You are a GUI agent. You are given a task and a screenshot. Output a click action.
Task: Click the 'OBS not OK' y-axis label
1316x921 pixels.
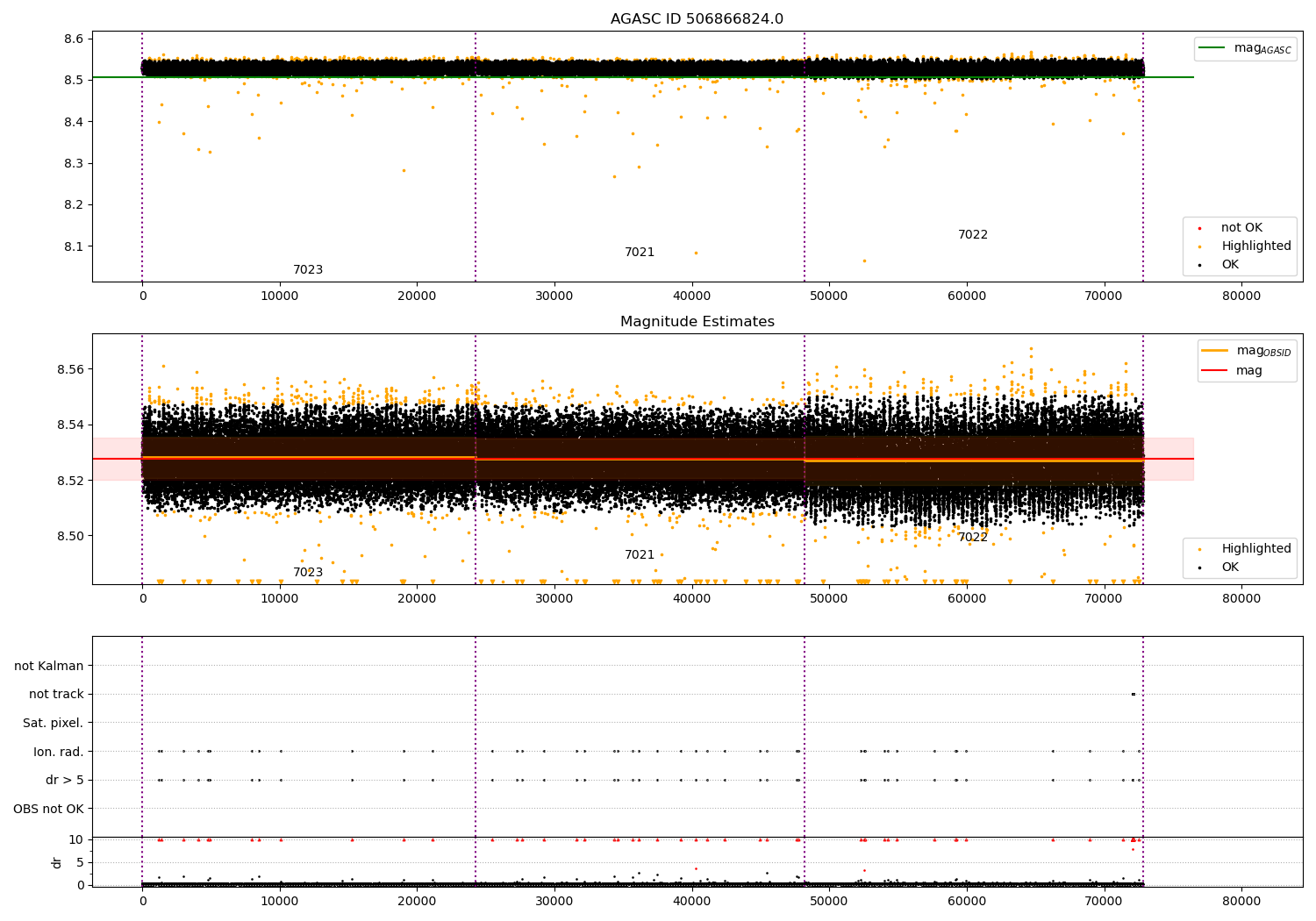pos(48,809)
